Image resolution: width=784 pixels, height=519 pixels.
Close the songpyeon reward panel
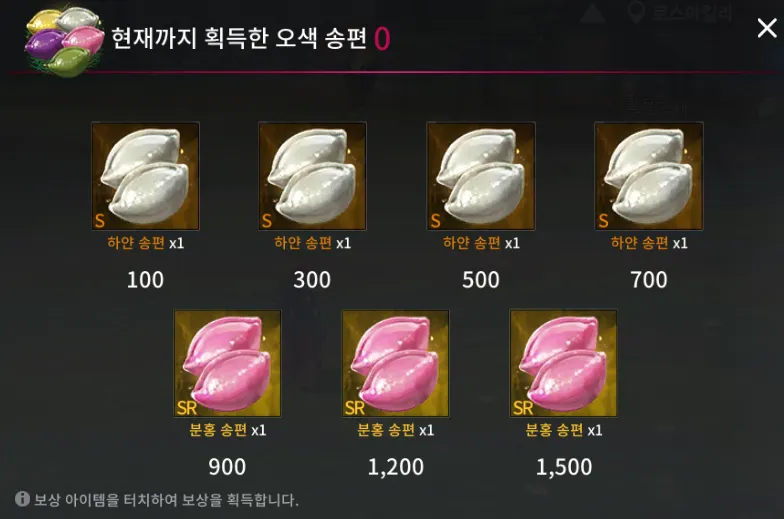click(x=766, y=28)
